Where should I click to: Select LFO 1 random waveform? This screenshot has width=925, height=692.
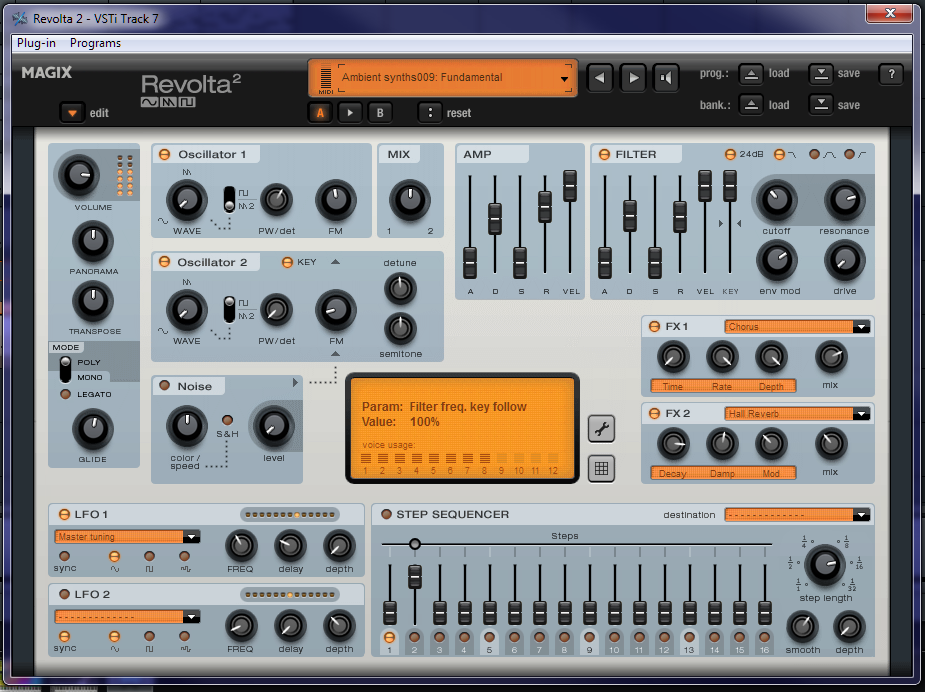coord(184,556)
